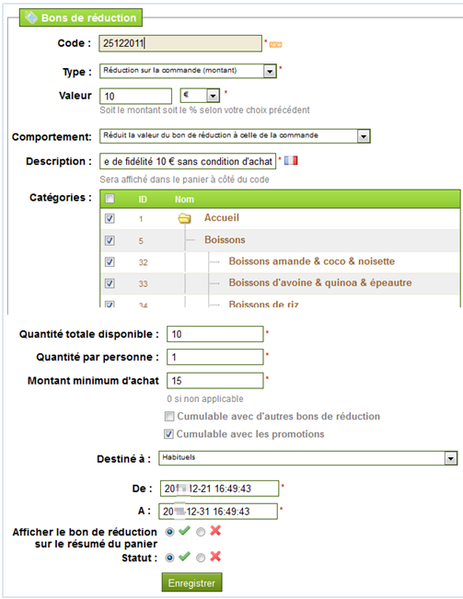Expand the Destiné à dropdown
463x599 pixels.
(x=450, y=458)
